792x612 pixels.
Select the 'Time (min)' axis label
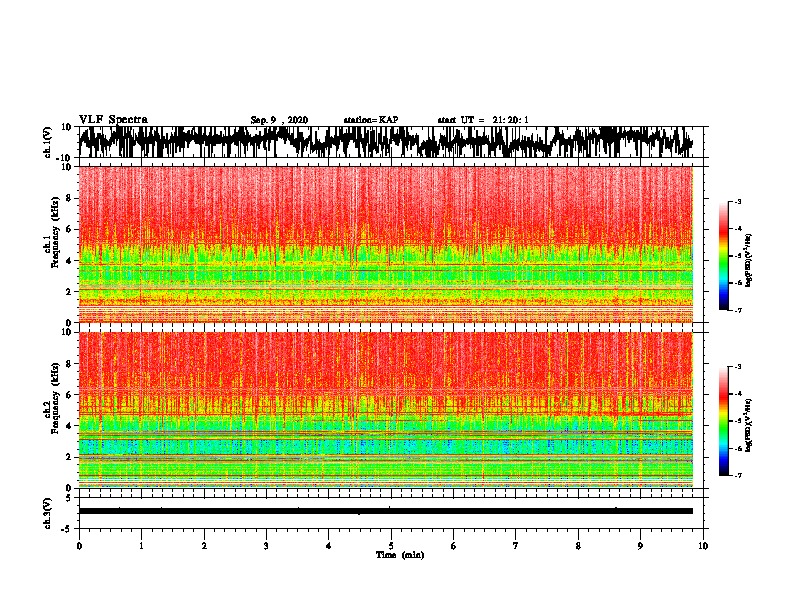(x=400, y=555)
